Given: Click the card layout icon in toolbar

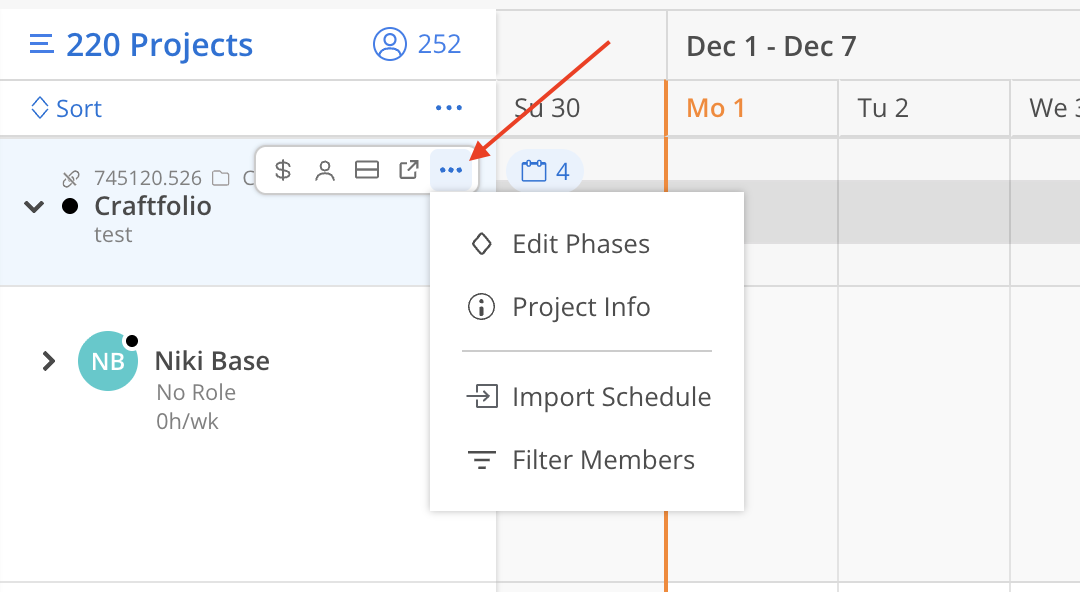Looking at the screenshot, I should click(367, 170).
